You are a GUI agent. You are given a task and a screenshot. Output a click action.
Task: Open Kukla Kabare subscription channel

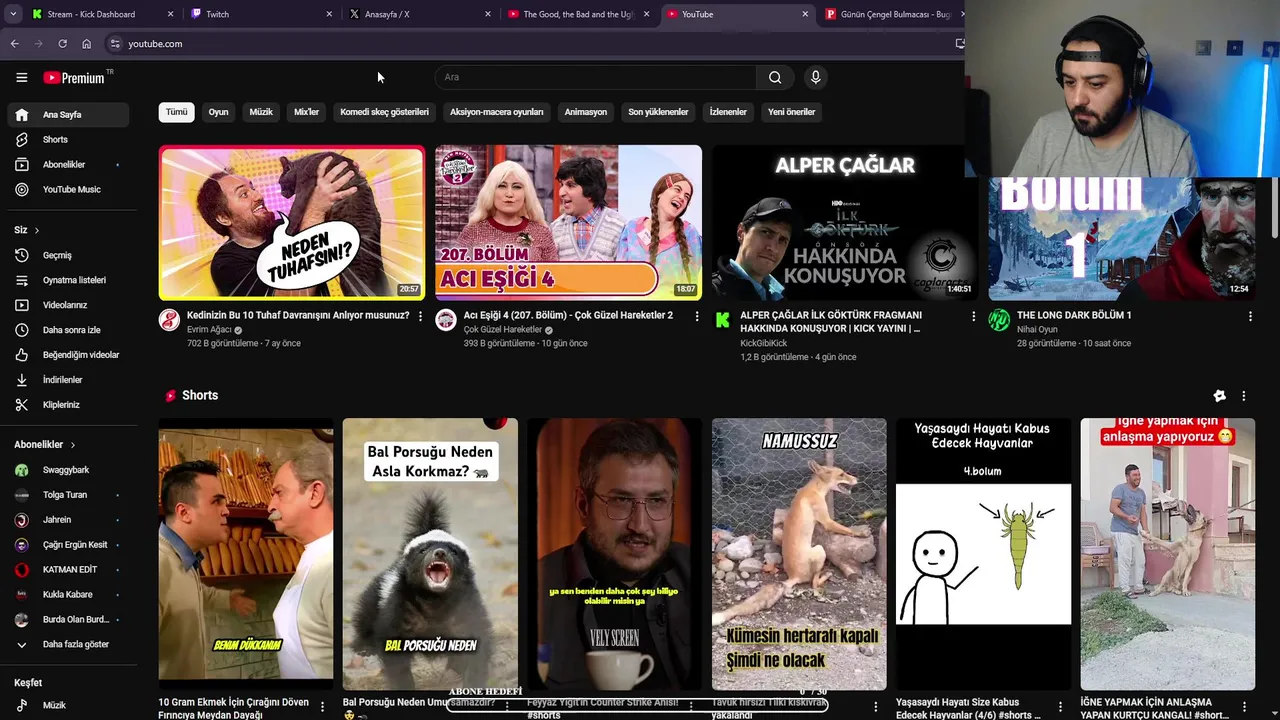[68, 595]
